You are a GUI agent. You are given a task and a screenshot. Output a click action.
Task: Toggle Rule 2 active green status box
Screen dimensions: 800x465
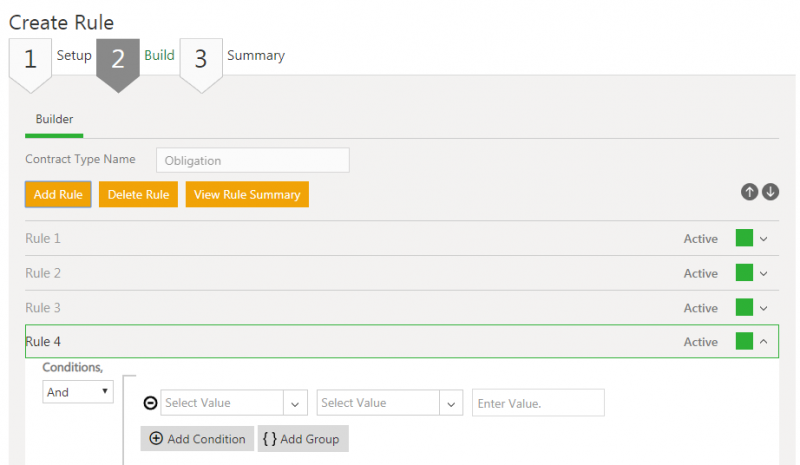click(x=744, y=273)
